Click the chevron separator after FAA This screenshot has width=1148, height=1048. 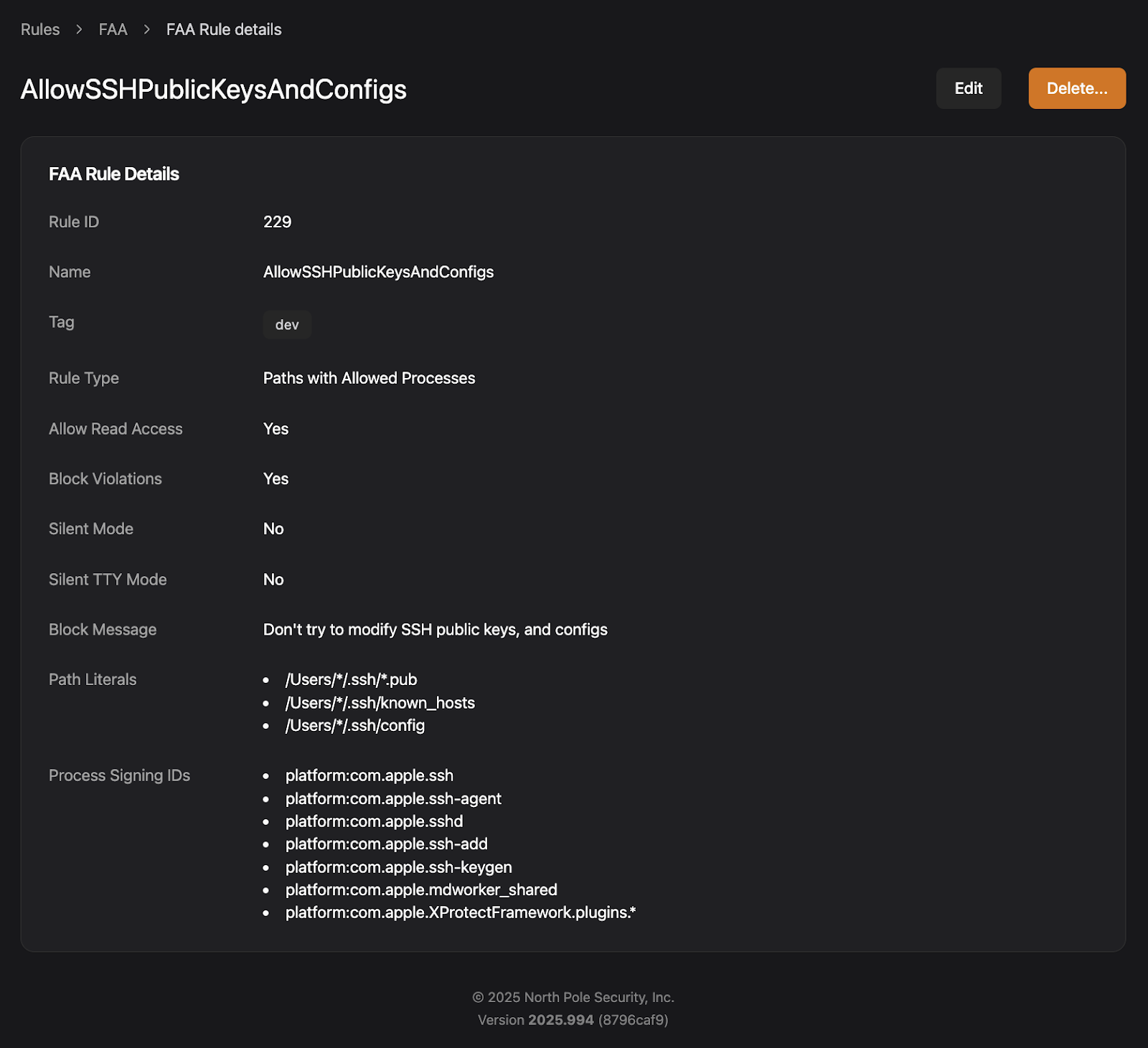click(147, 29)
